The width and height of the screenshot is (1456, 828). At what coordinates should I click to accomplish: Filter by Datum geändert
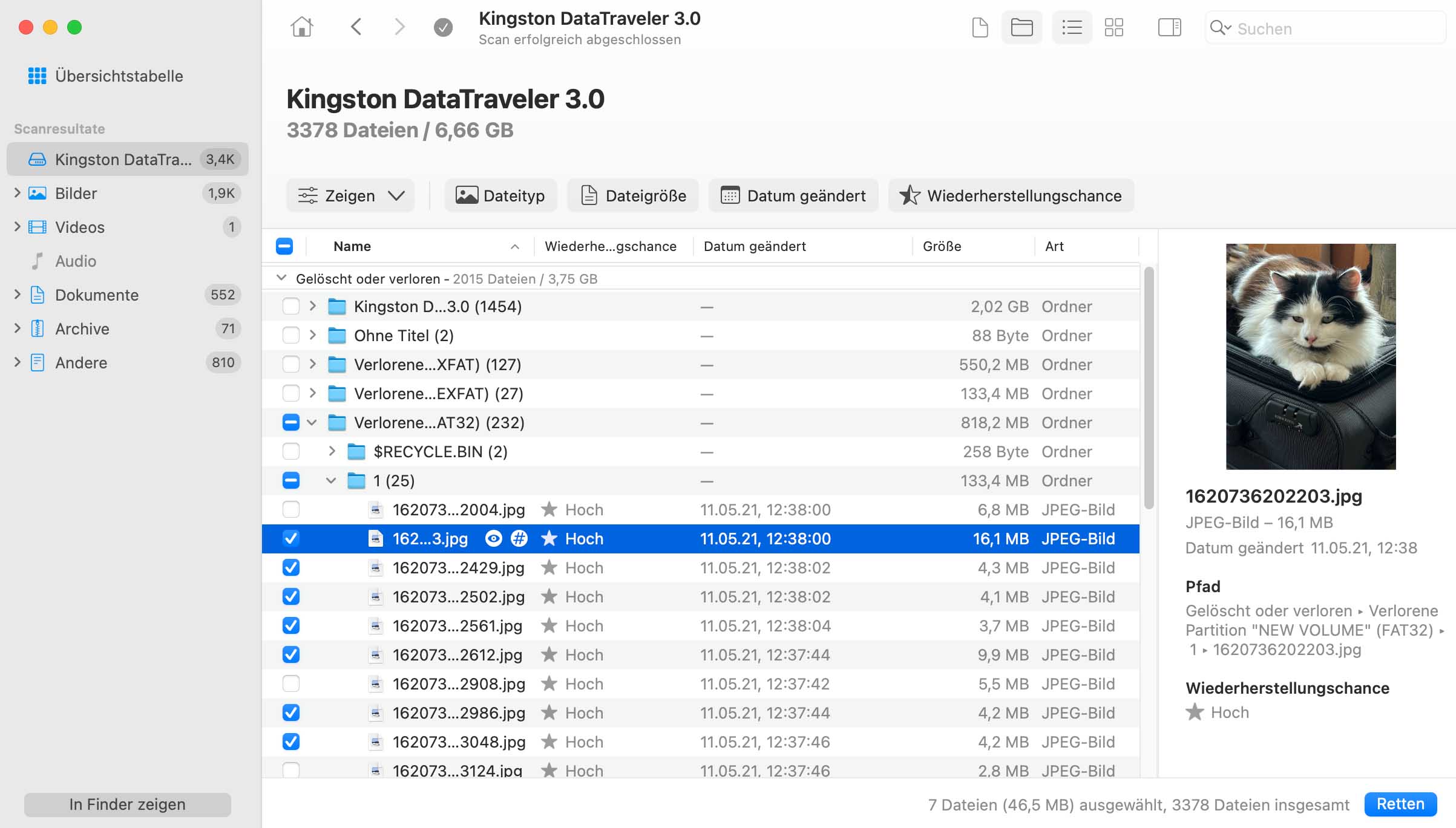793,195
